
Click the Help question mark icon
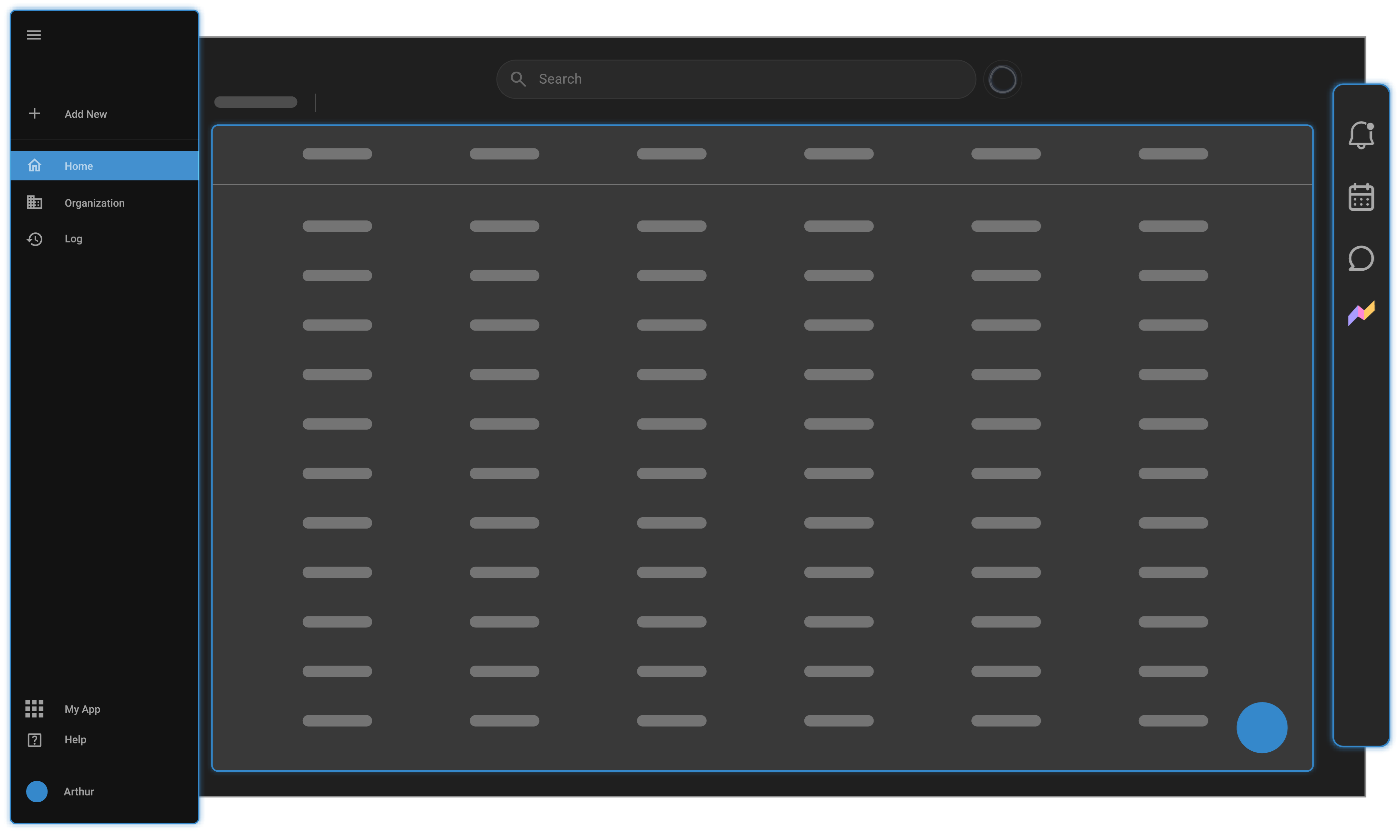pyautogui.click(x=34, y=739)
